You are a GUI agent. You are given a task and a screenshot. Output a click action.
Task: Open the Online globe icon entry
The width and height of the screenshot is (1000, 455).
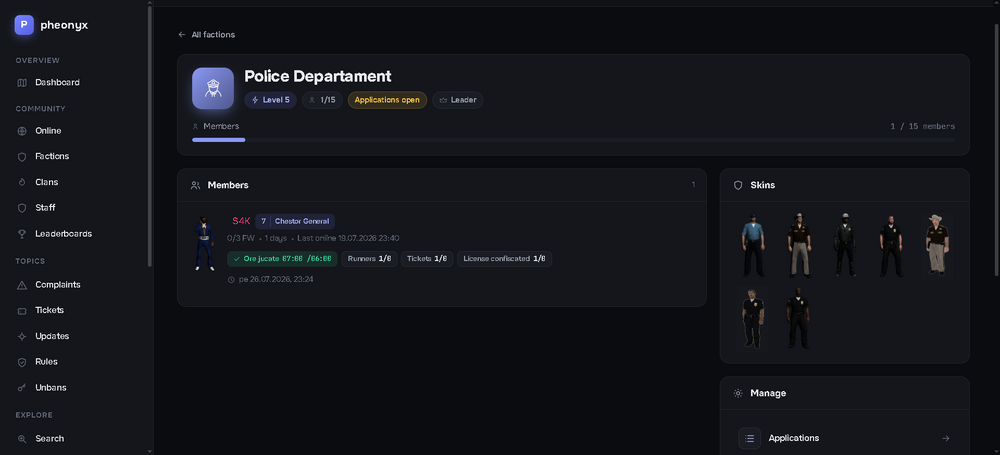coord(22,131)
